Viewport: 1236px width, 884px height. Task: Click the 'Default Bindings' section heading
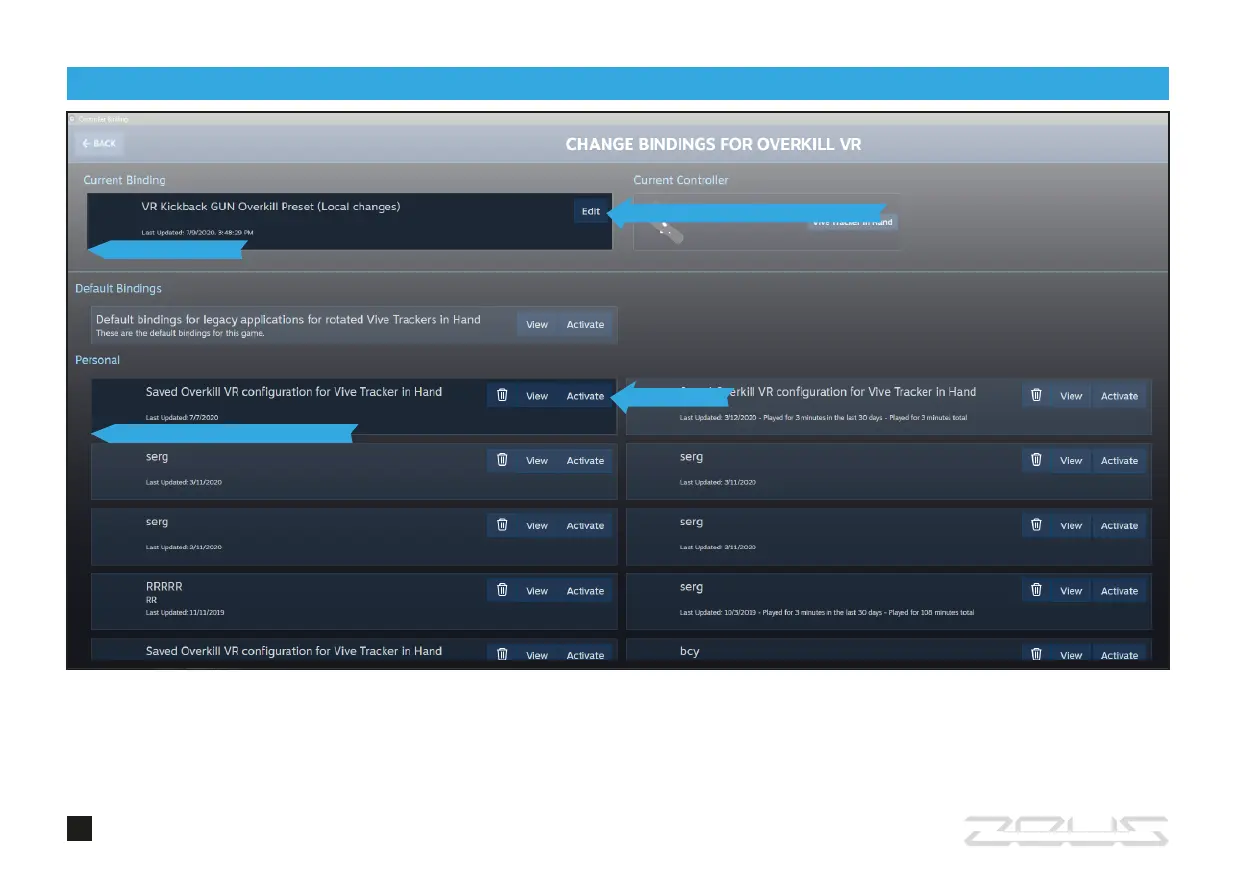pyautogui.click(x=118, y=289)
